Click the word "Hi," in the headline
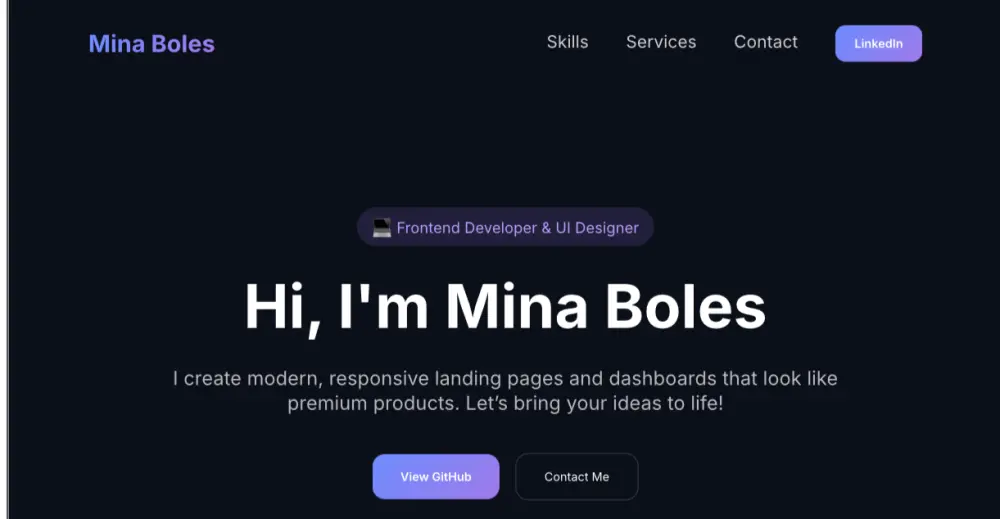Screen dimensions: 1000x519 coord(283,307)
